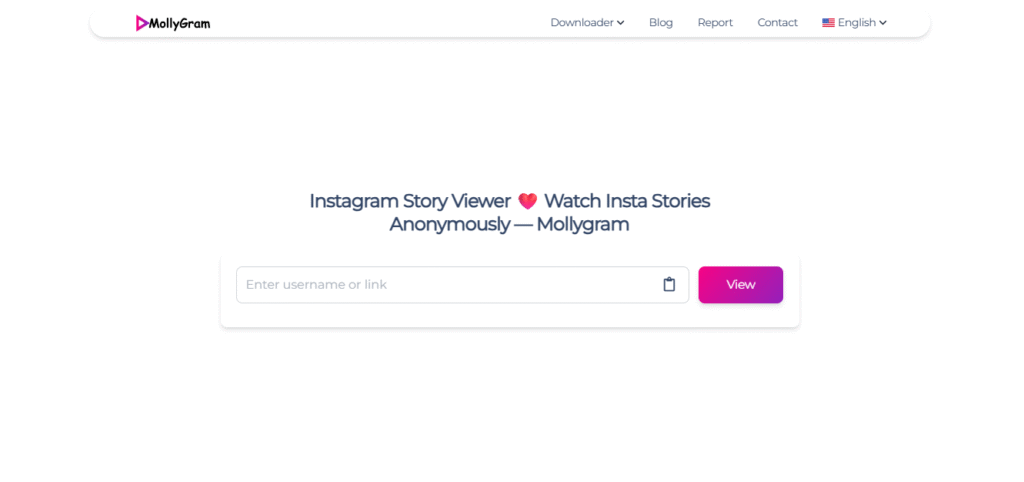Click the US flag language icon
Screen dimensions: 1024x482
(828, 23)
